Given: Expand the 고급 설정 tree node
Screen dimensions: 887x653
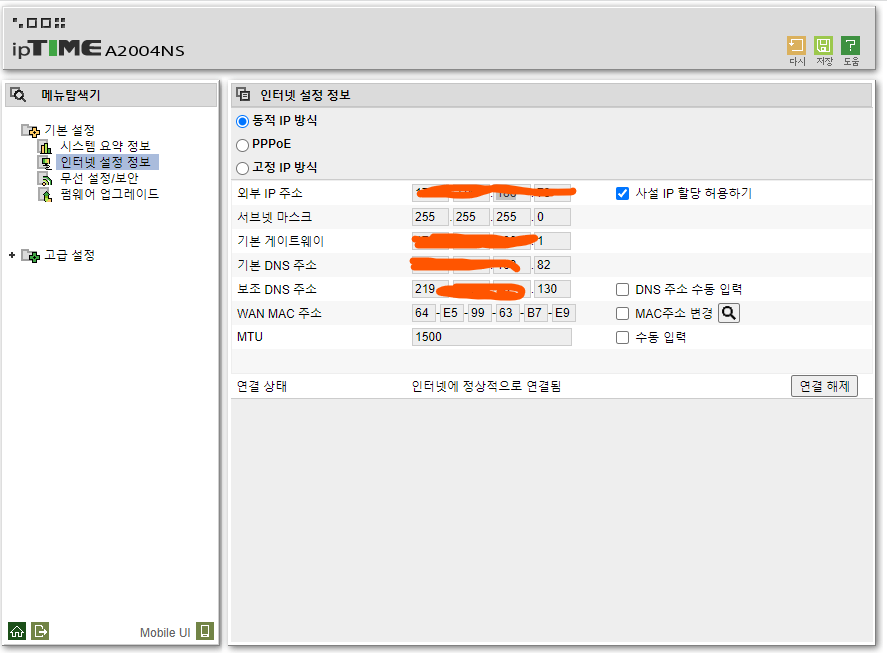Looking at the screenshot, I should click(x=12, y=255).
